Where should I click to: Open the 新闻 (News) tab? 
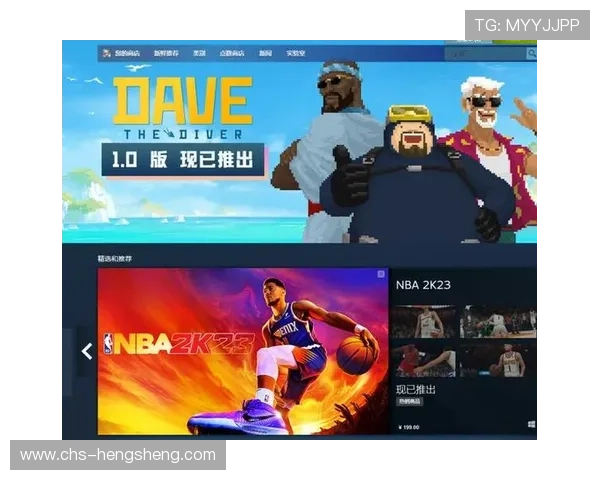(265, 53)
